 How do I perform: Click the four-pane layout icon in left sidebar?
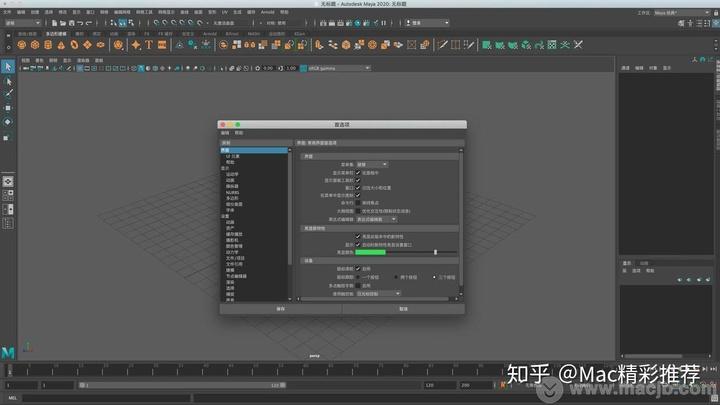(8, 195)
